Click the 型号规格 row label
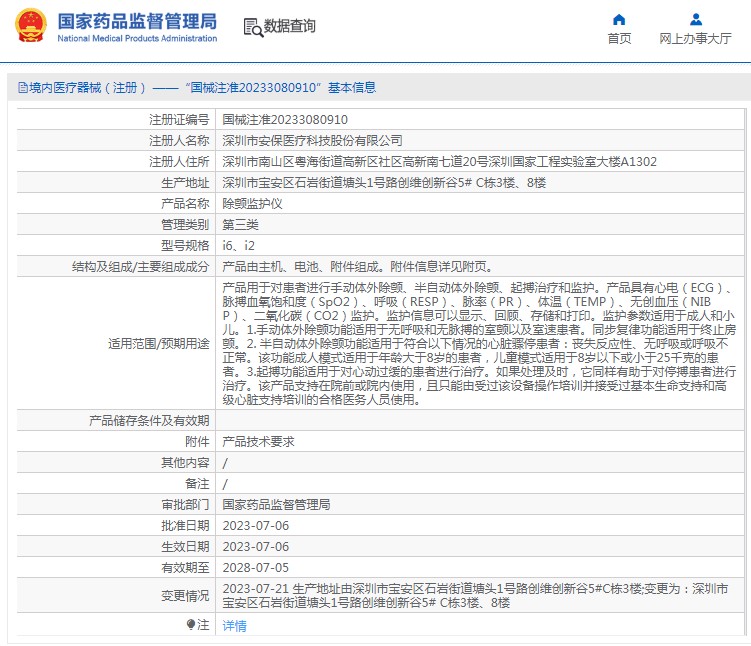This screenshot has width=751, height=646. (185, 246)
